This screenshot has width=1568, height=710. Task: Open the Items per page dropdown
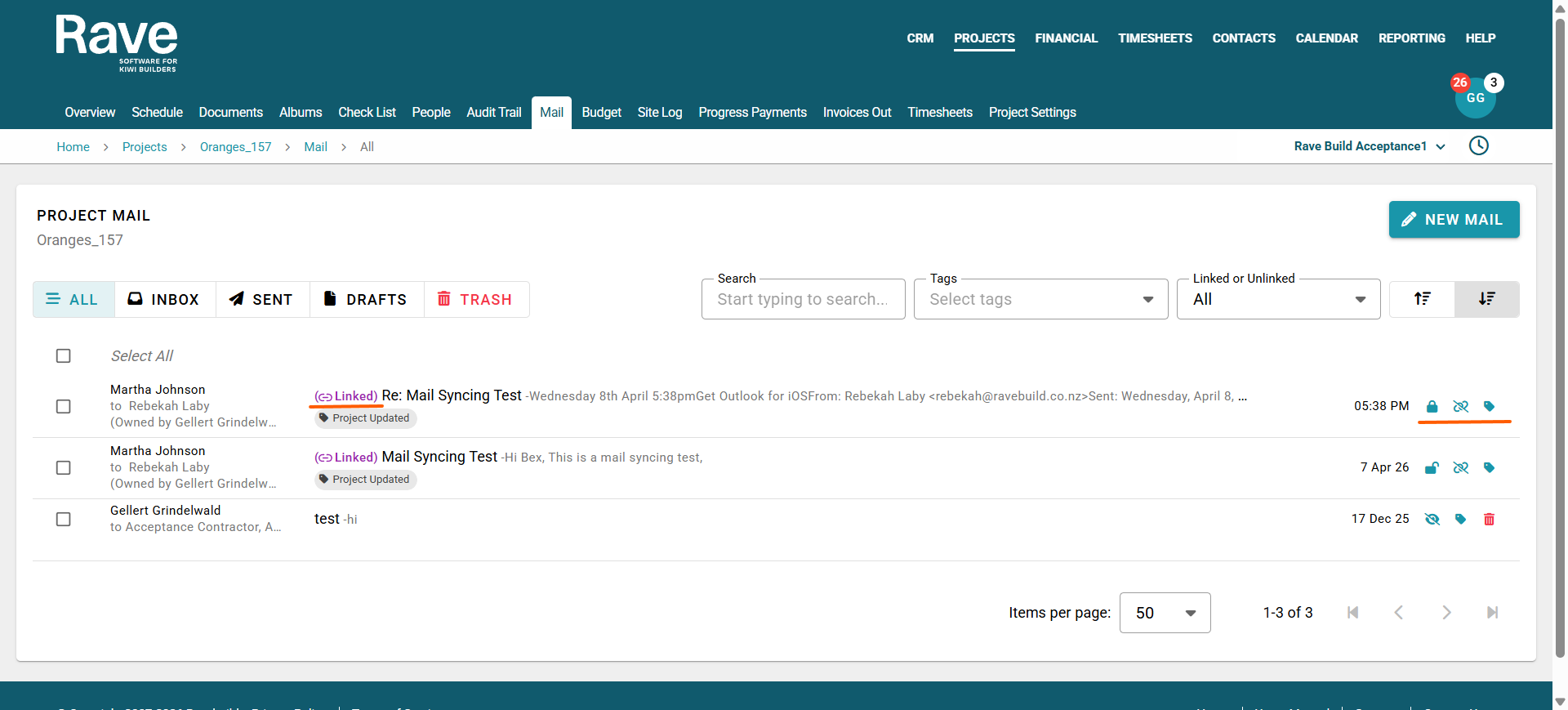[1165, 613]
